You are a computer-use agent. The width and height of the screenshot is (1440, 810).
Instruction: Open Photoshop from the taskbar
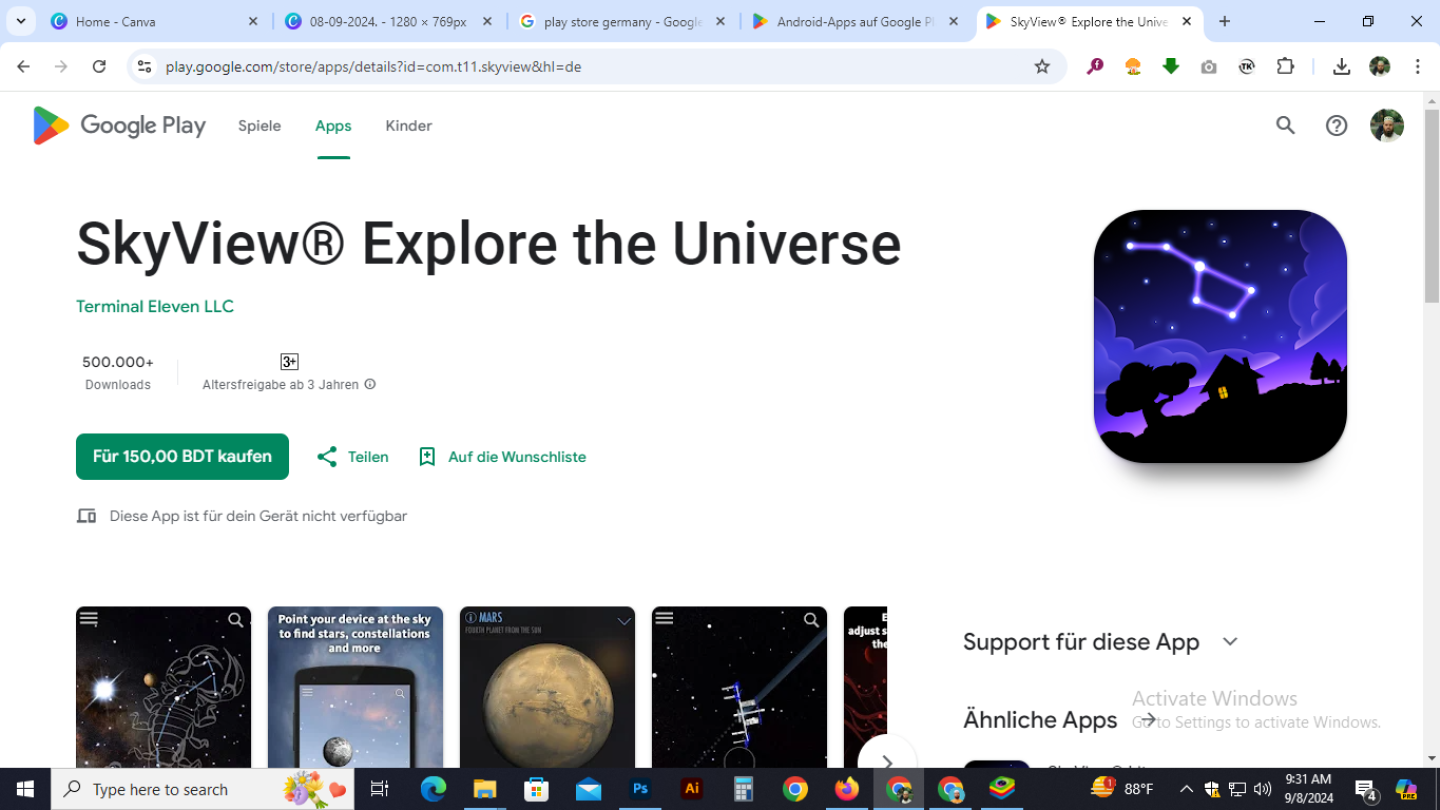640,789
